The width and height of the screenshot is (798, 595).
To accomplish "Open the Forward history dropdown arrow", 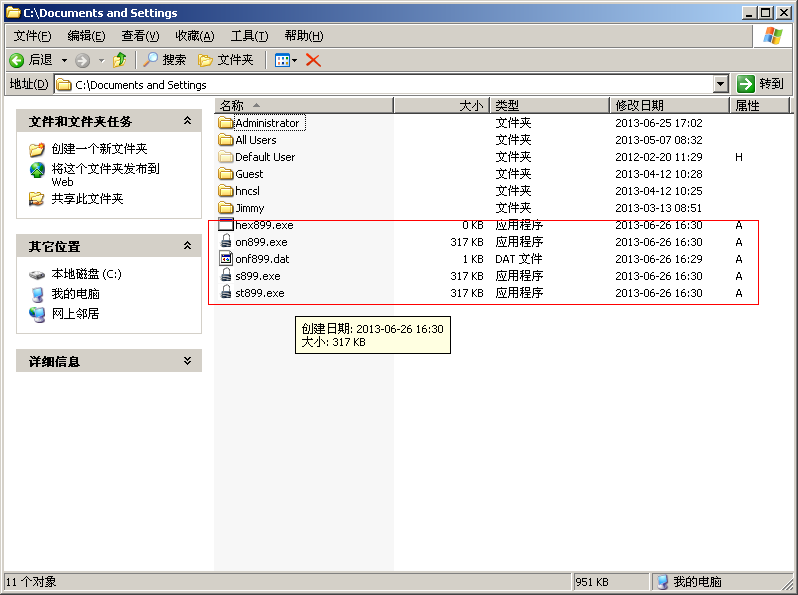I will click(x=101, y=61).
